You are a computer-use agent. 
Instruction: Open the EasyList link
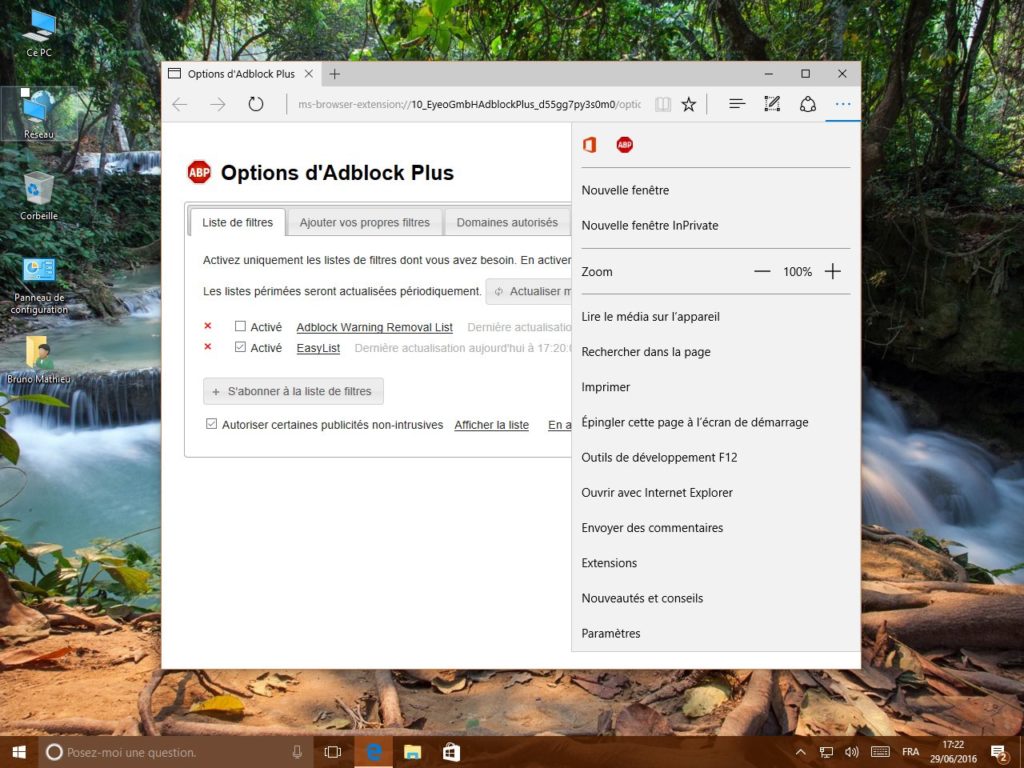pyautogui.click(x=318, y=348)
